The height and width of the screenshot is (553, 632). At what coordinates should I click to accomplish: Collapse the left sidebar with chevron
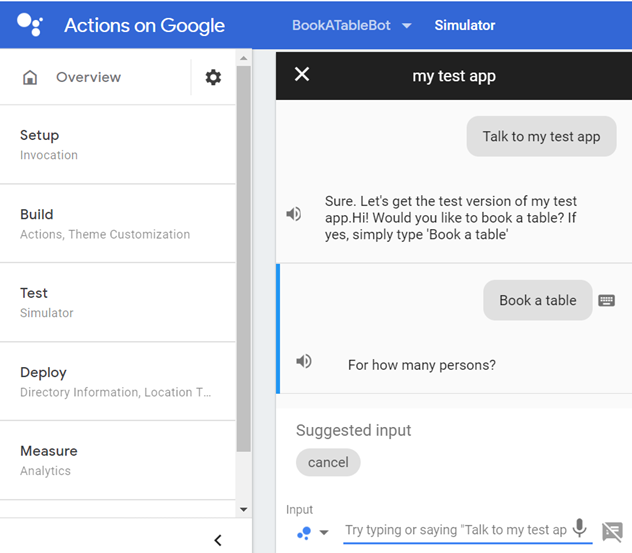click(x=218, y=540)
